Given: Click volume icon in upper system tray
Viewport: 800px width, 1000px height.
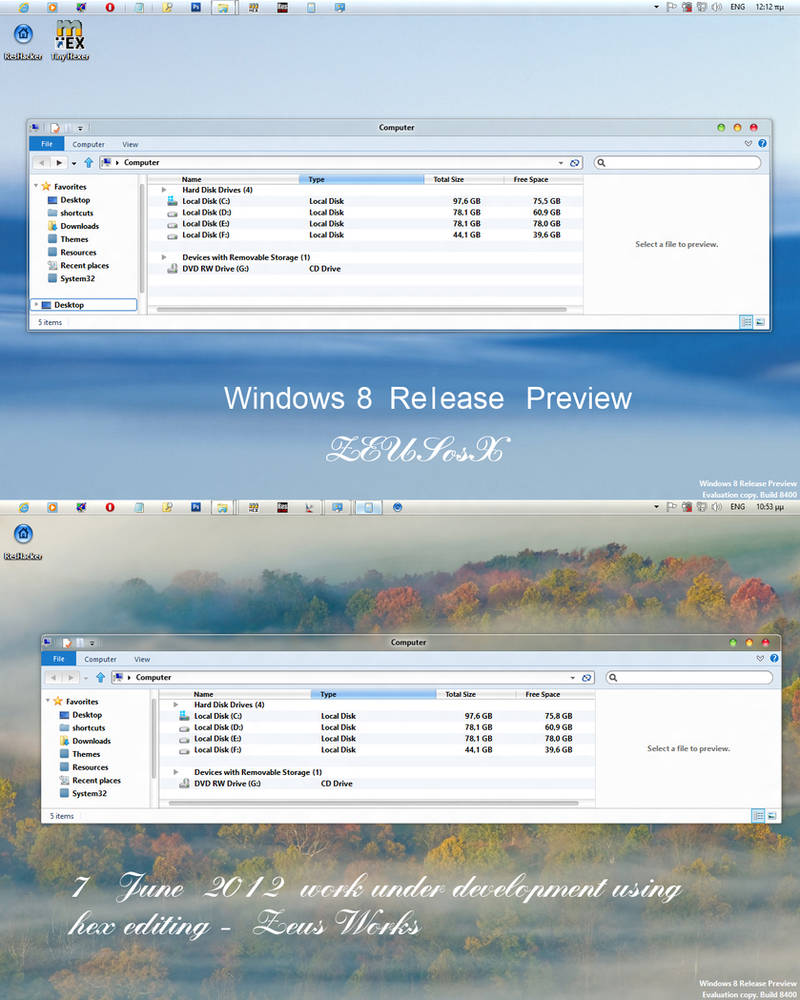Looking at the screenshot, I should tap(716, 7).
